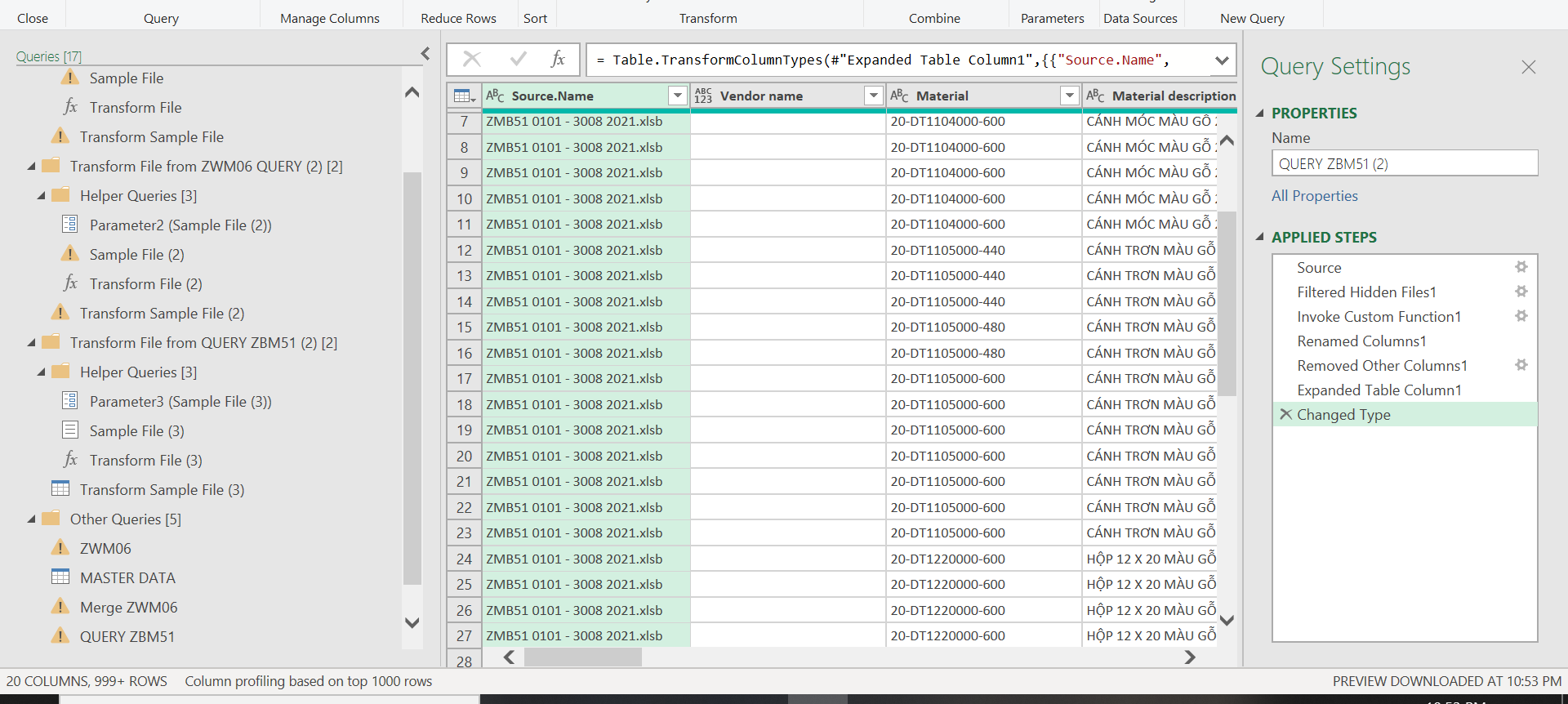The width and height of the screenshot is (1568, 704).
Task: Click the fx formula icon in formula bar
Action: [x=558, y=59]
